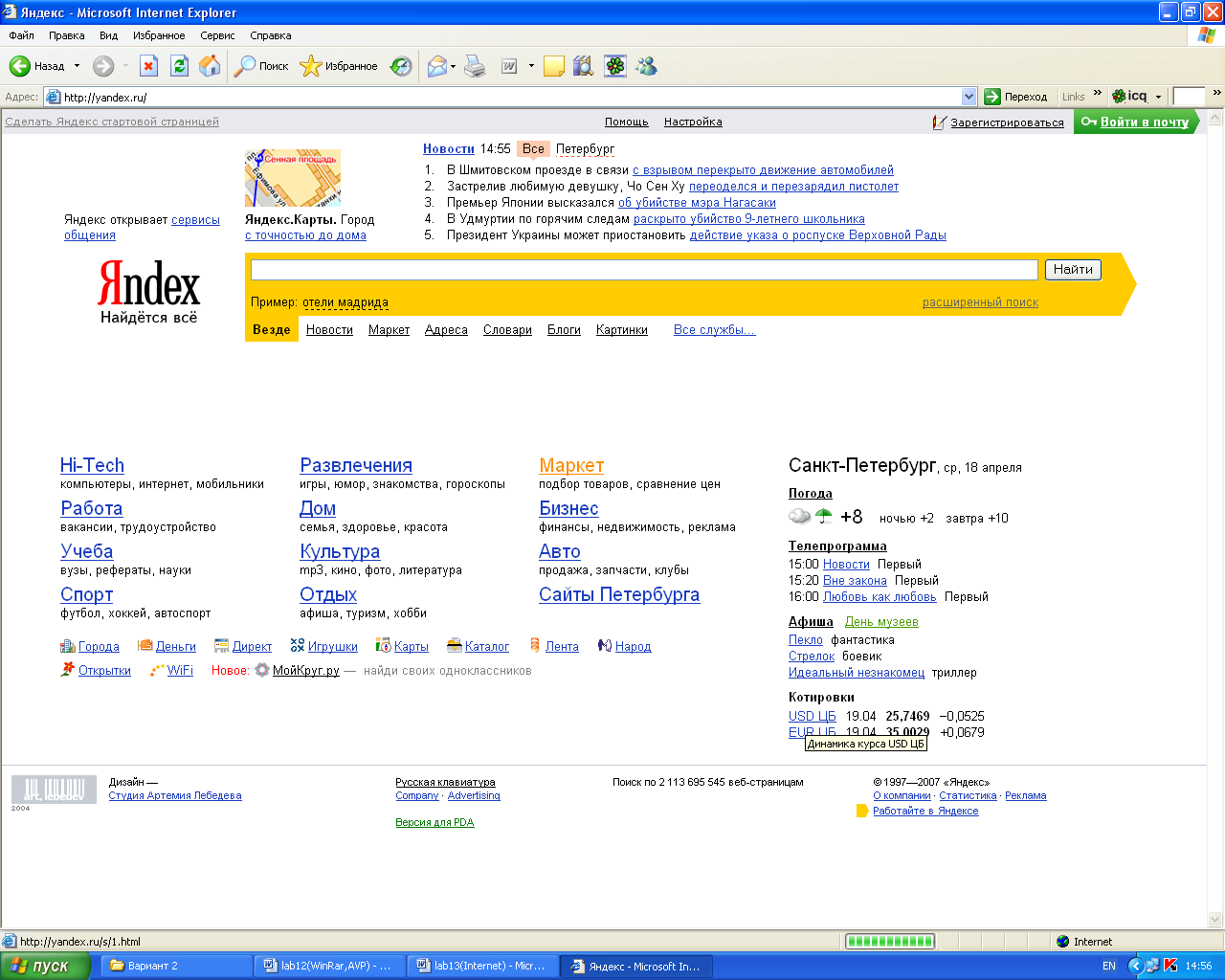The width and height of the screenshot is (1225, 980).
Task: Switch search to Картинки tab
Action: pos(622,329)
